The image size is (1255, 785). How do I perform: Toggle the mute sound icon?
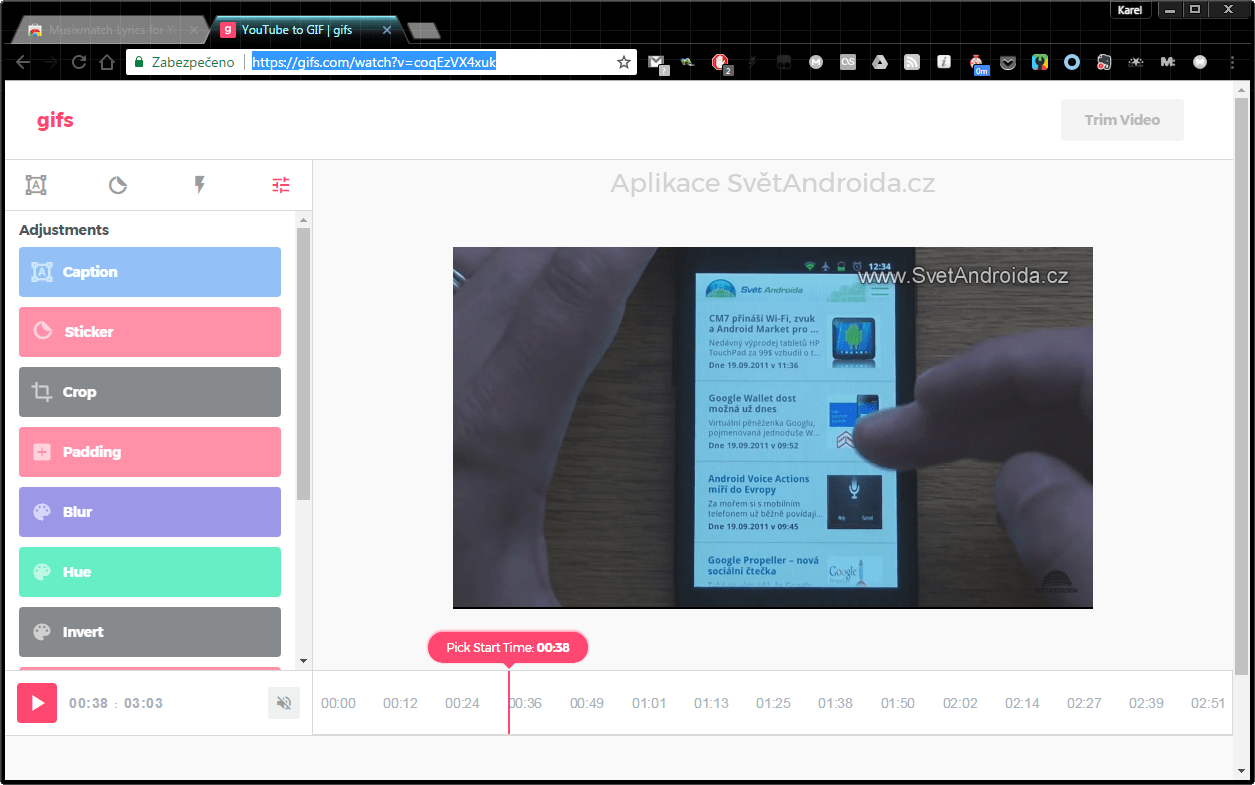point(284,703)
